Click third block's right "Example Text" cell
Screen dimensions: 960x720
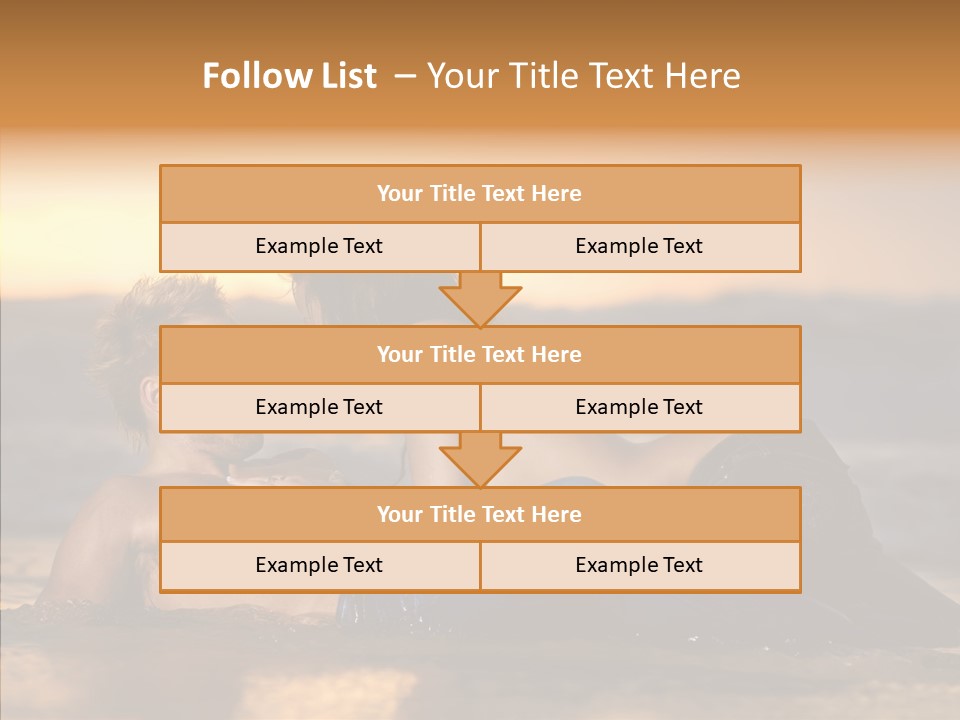tap(639, 565)
